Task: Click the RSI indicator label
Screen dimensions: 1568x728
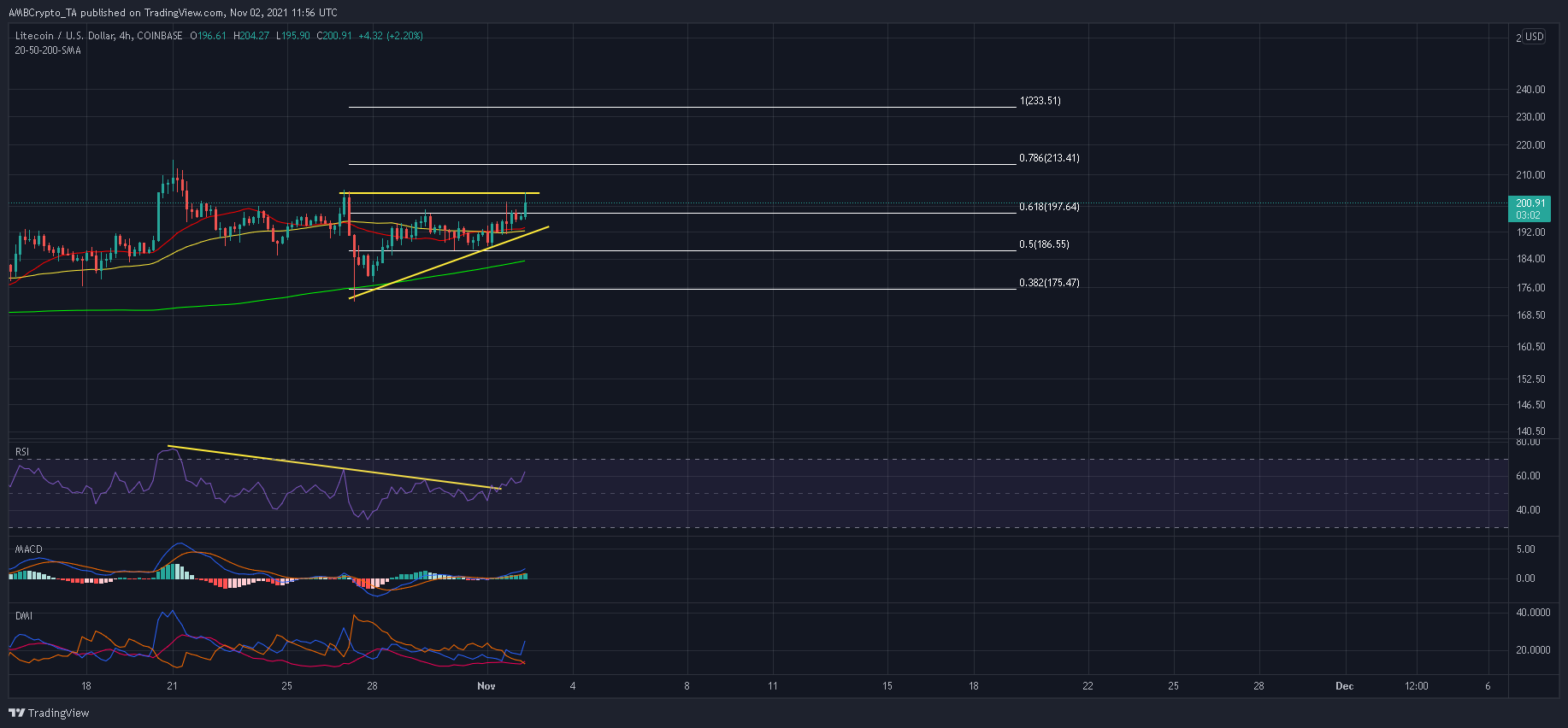Action: 22,452
